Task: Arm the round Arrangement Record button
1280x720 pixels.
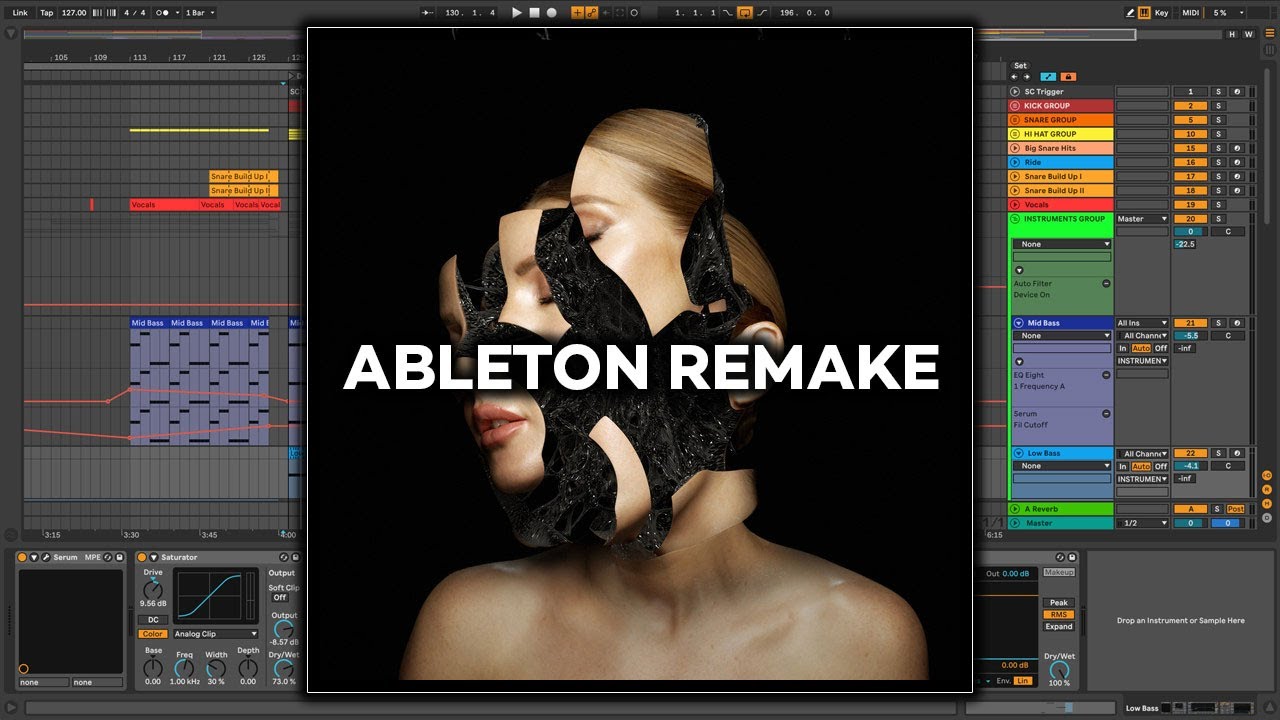Action: click(551, 13)
